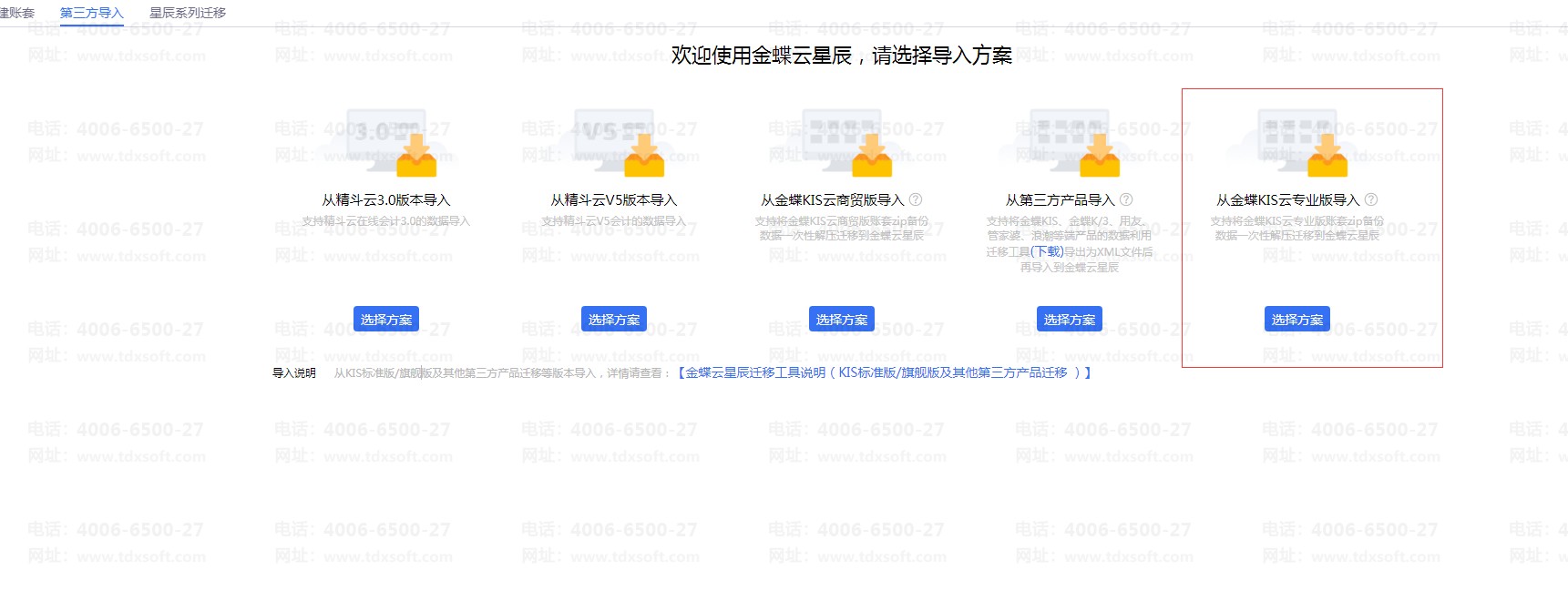Open help icon beside 从金蝶KIS云专业版导入
The image size is (1568, 601).
coord(1371,199)
